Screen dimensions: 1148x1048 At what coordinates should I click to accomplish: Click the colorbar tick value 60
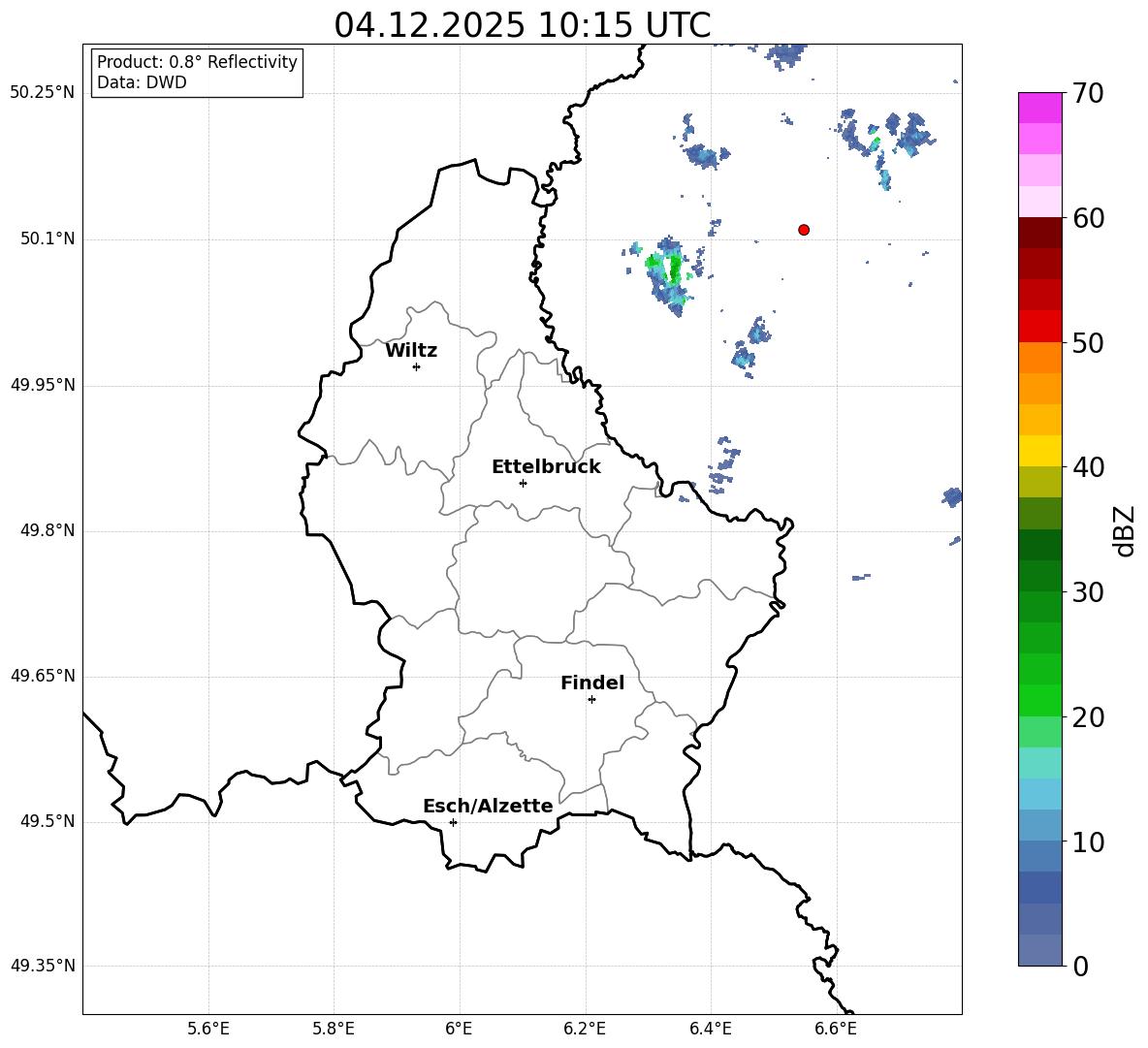click(x=1088, y=218)
